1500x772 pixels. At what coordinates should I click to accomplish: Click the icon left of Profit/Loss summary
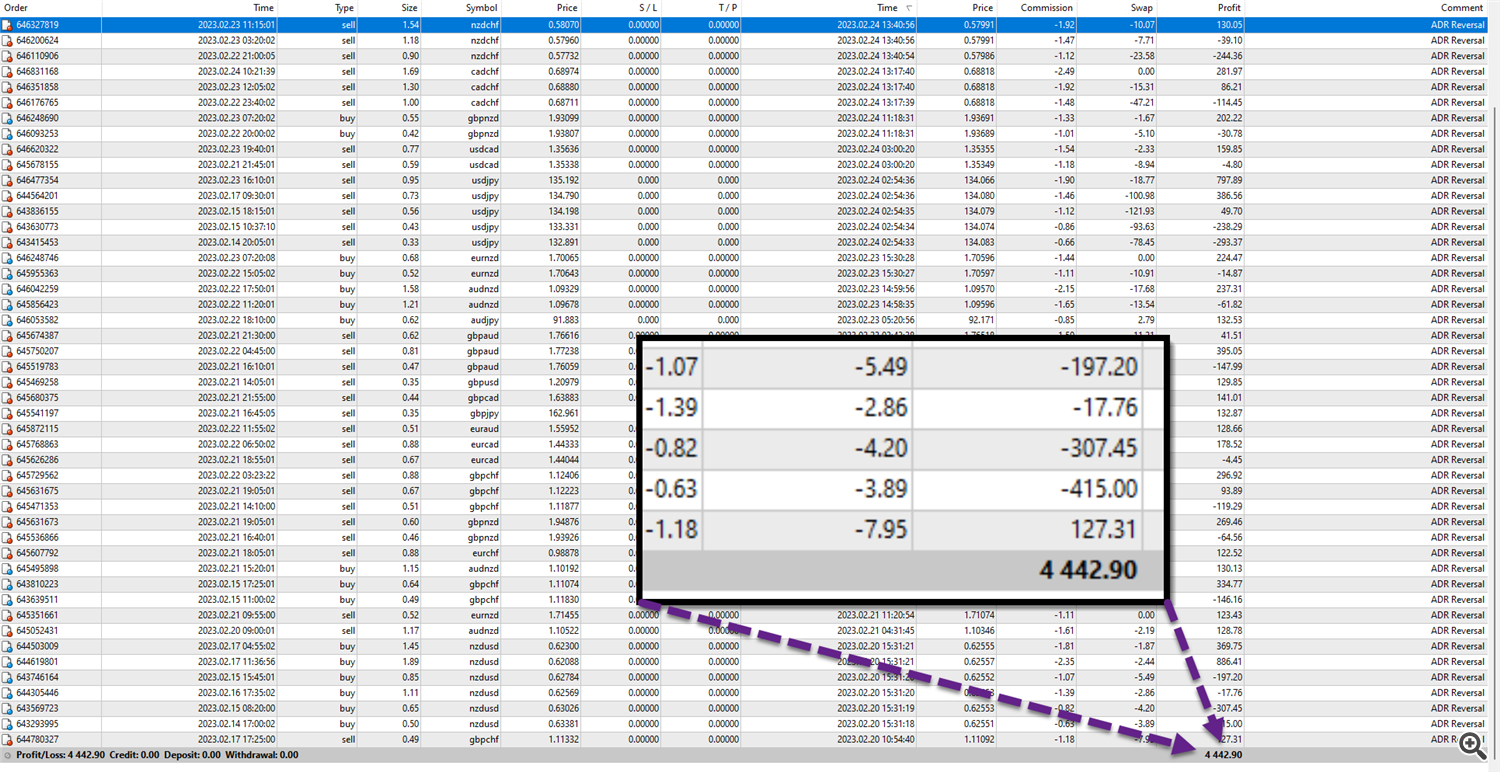pyautogui.click(x=8, y=755)
